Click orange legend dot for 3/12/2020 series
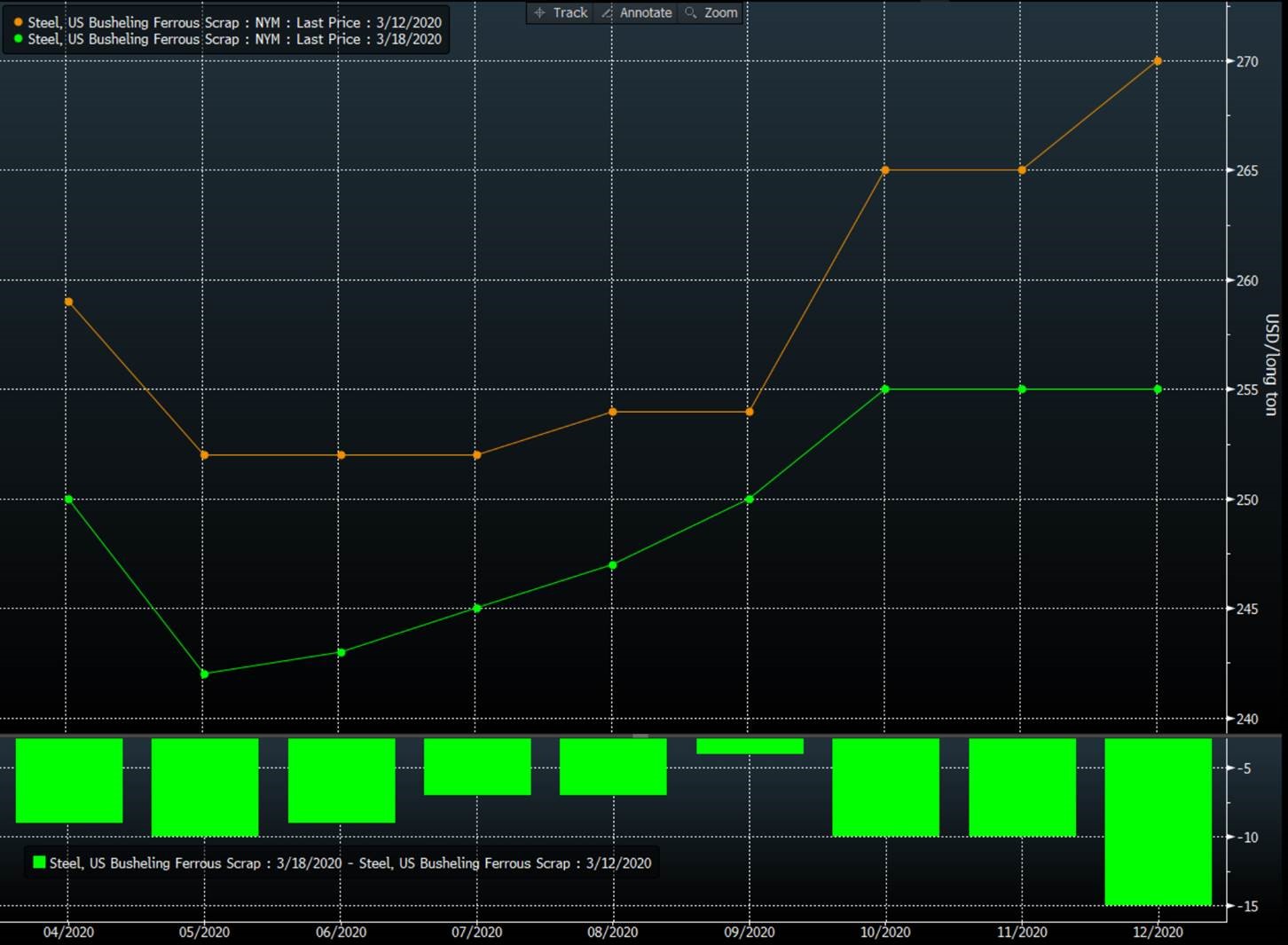This screenshot has width=1288, height=945. coord(19,22)
